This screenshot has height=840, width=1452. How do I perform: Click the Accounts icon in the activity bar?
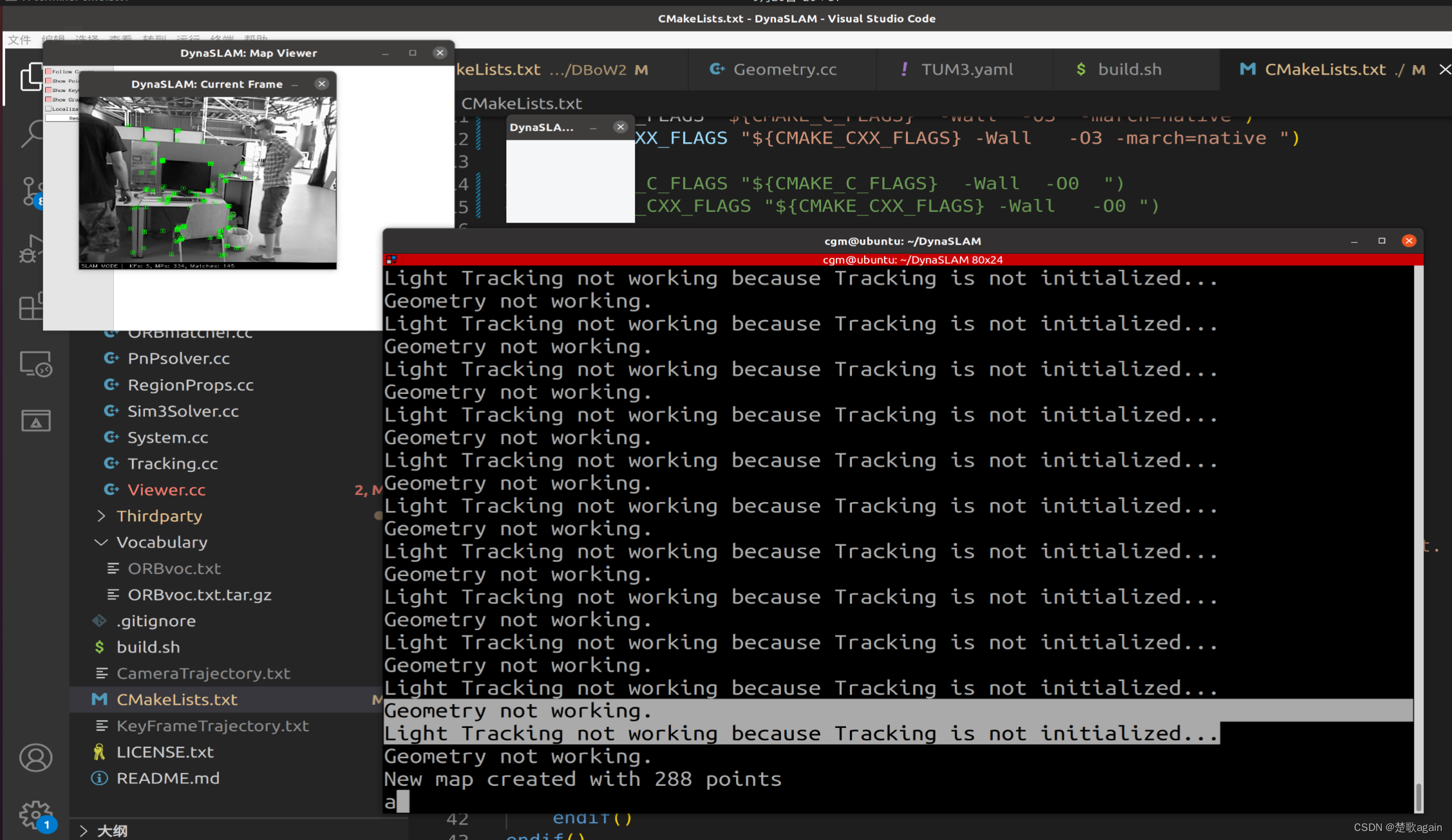coord(35,758)
